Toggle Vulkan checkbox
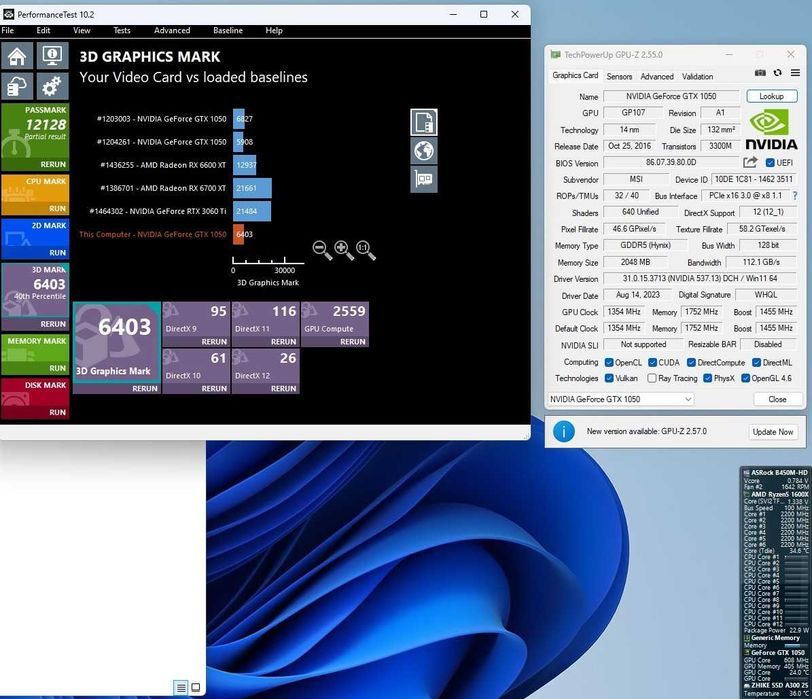The height and width of the screenshot is (699, 812). click(x=609, y=378)
